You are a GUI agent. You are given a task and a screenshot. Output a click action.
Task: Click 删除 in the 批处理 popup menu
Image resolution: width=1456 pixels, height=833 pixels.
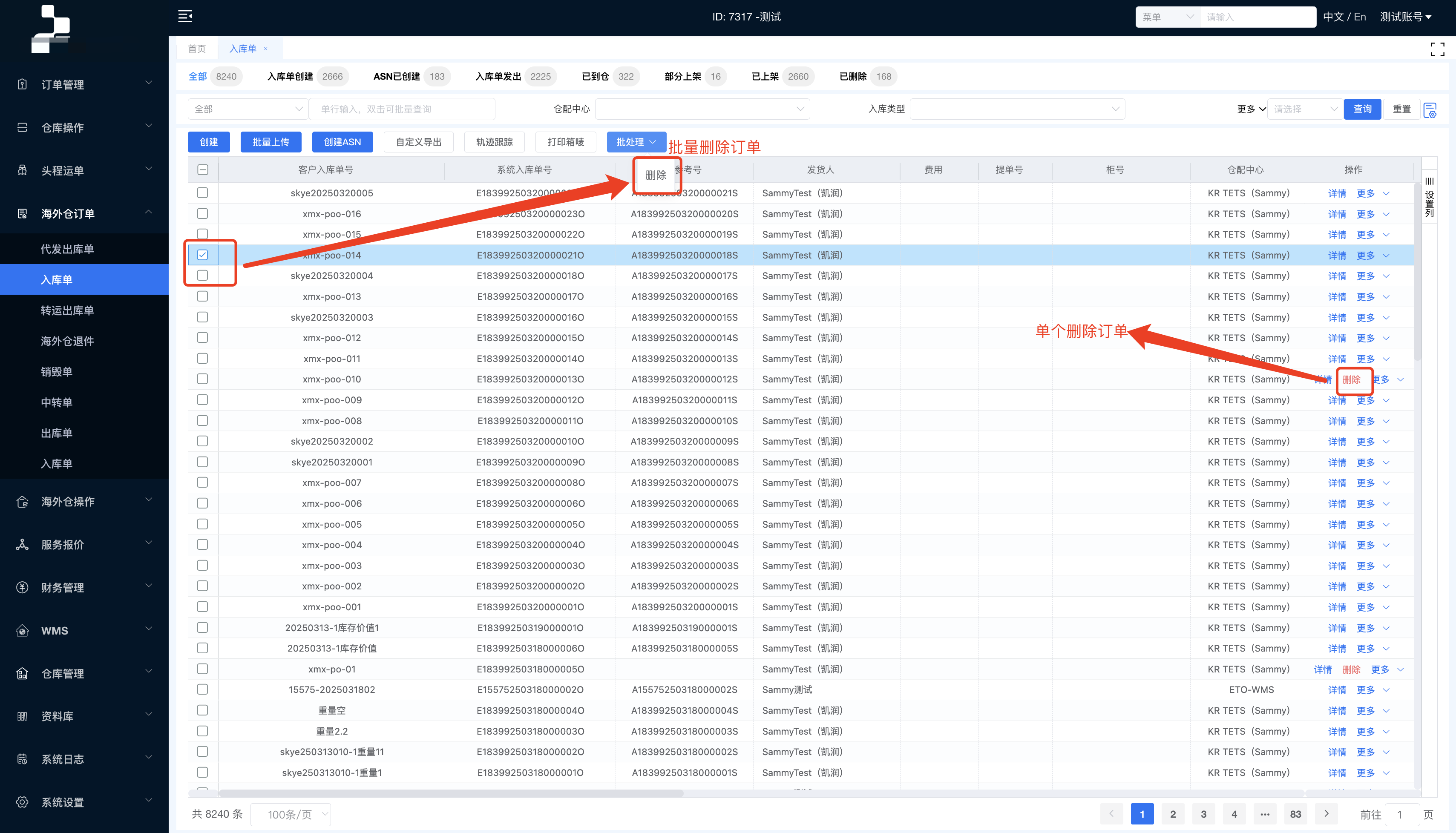[656, 175]
